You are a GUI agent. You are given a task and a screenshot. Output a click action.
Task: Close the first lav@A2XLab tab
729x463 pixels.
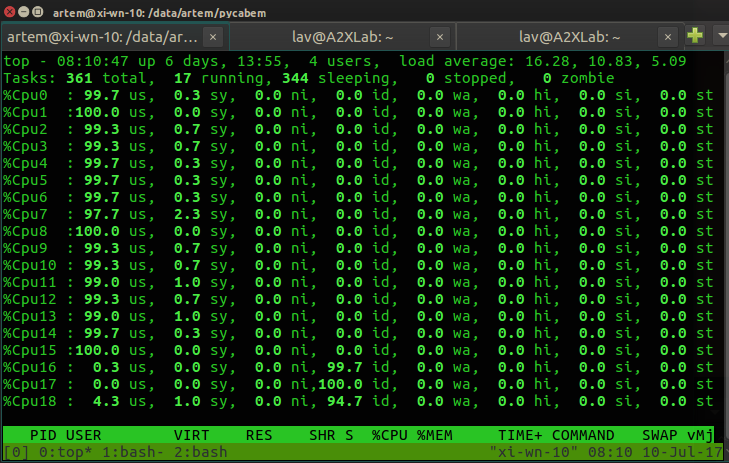click(440, 37)
